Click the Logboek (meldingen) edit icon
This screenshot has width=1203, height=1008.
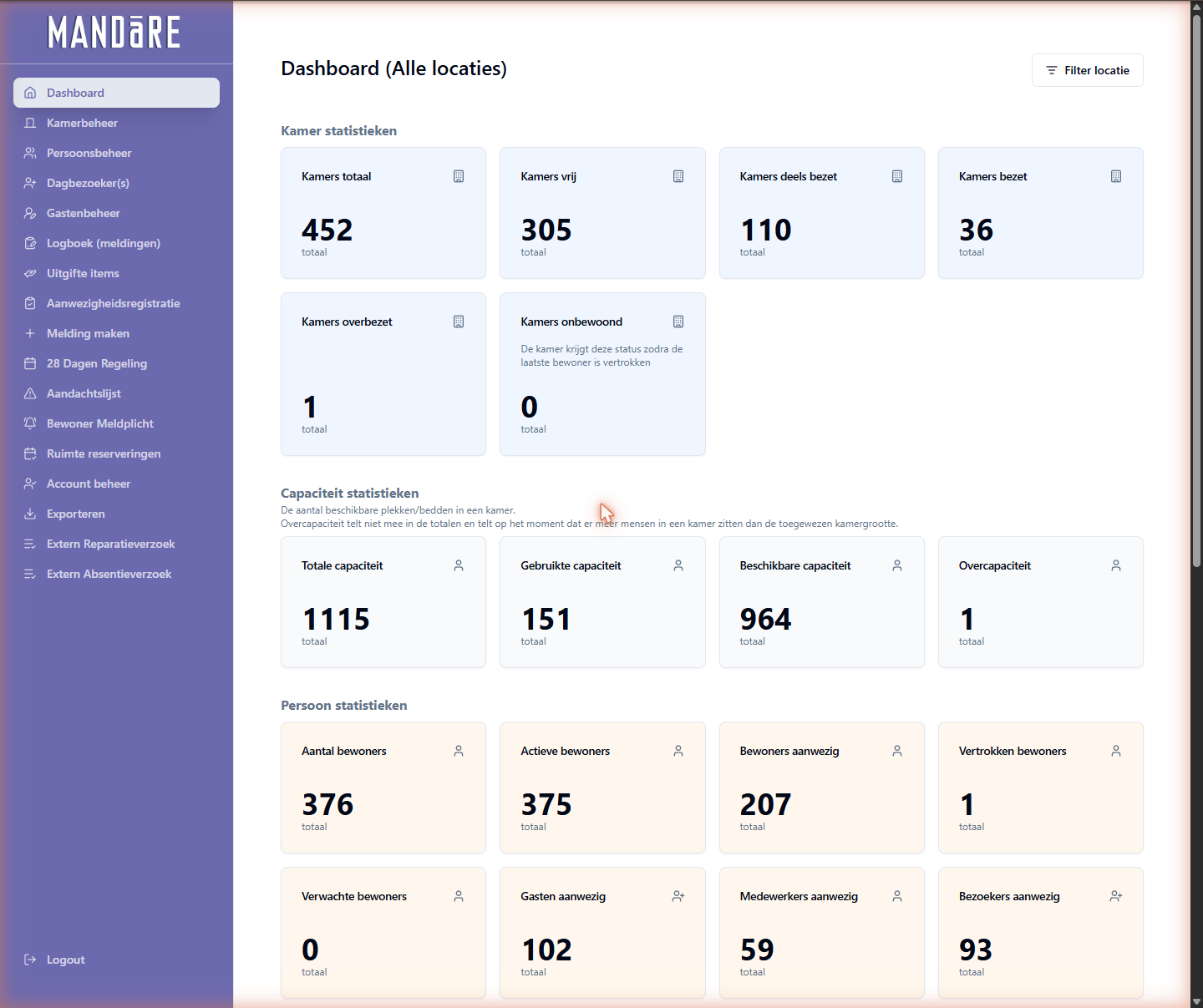point(30,243)
